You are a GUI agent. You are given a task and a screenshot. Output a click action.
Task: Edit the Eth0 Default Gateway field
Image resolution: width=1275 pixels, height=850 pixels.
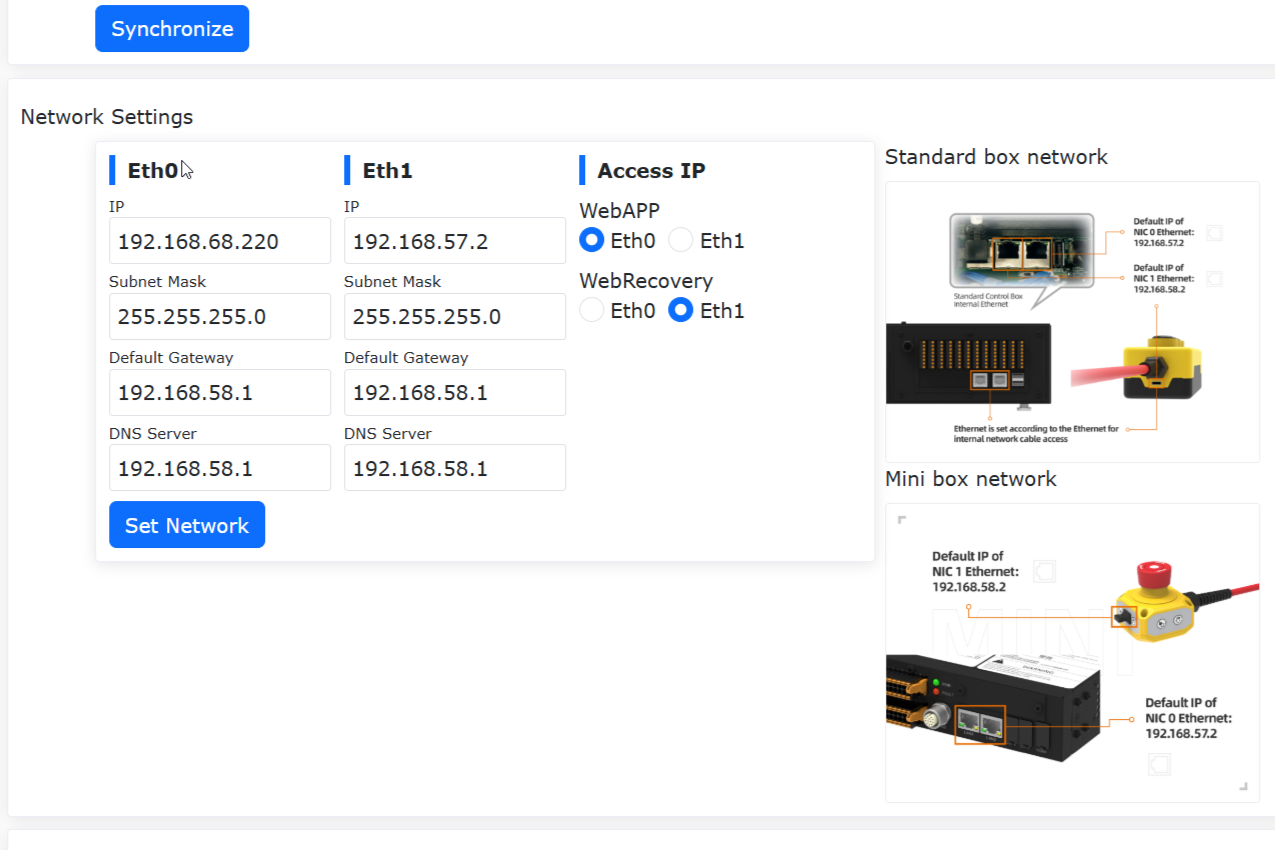[x=219, y=393]
